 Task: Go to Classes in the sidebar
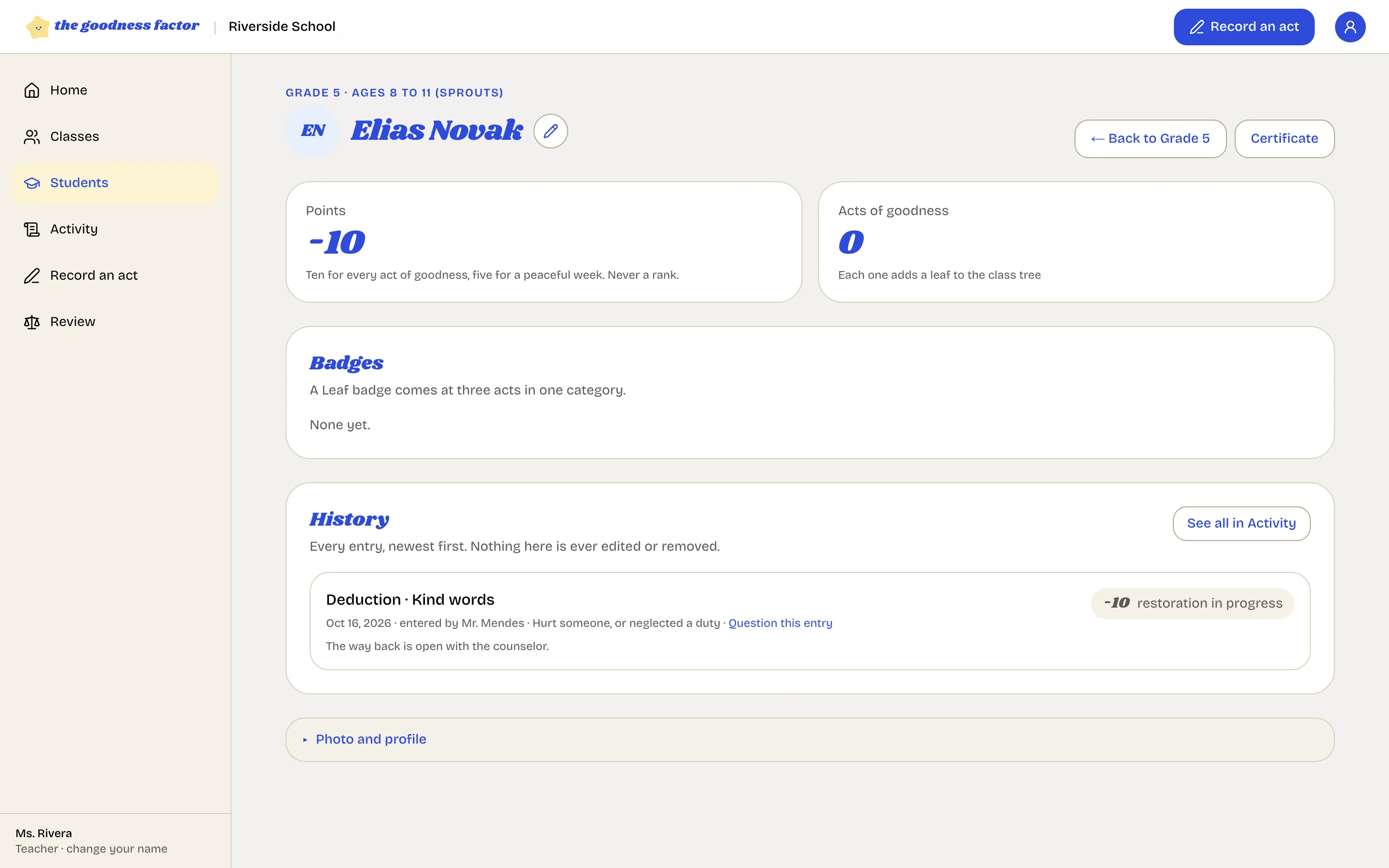pos(115,136)
